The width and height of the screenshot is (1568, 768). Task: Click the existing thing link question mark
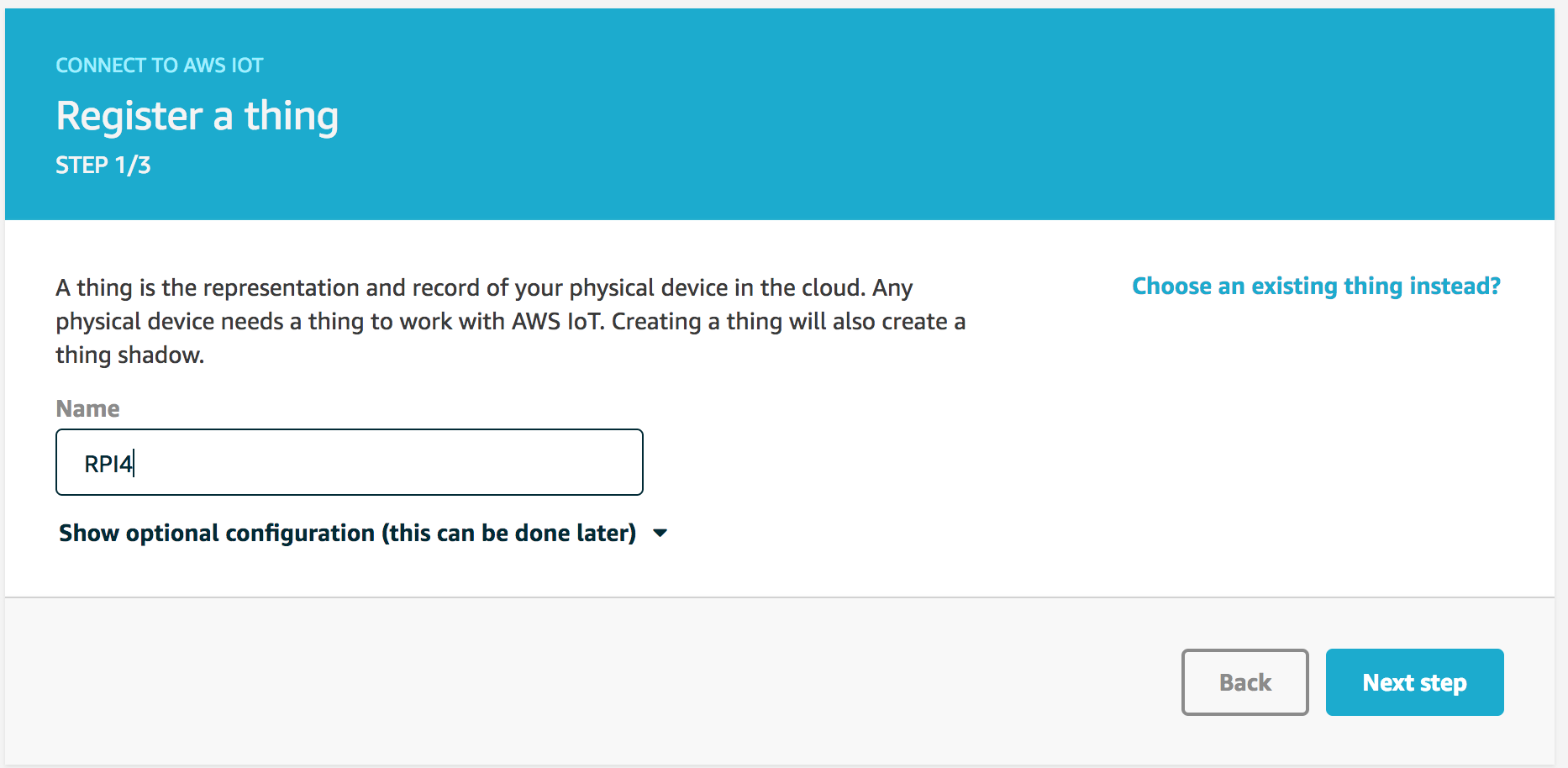[1494, 286]
